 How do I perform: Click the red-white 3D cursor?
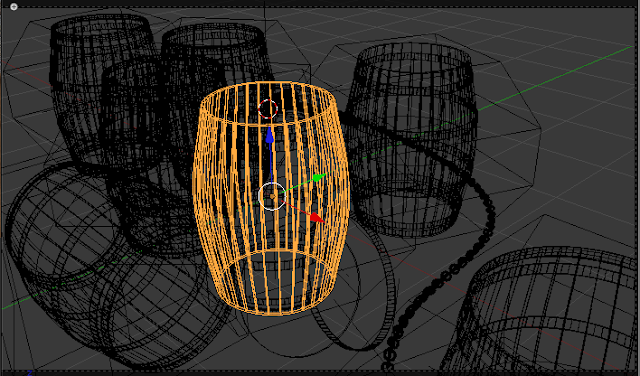[x=268, y=109]
